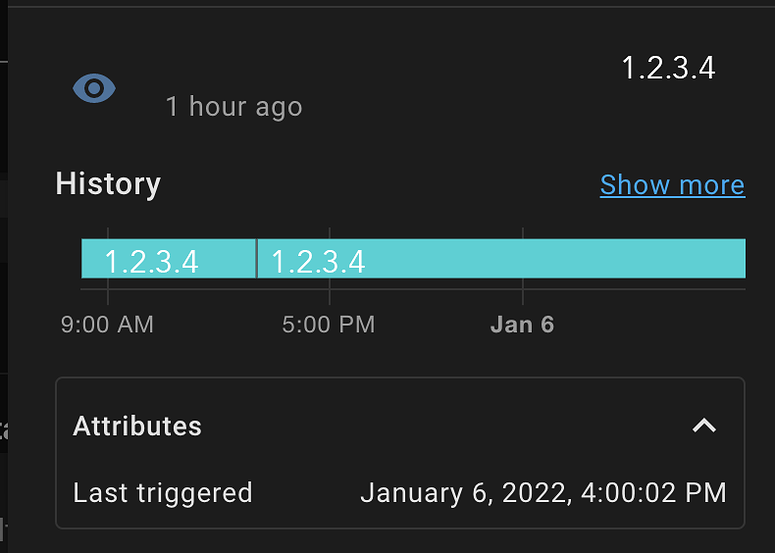Viewport: 775px width, 553px height.
Task: Click the History heading
Action: tap(108, 184)
